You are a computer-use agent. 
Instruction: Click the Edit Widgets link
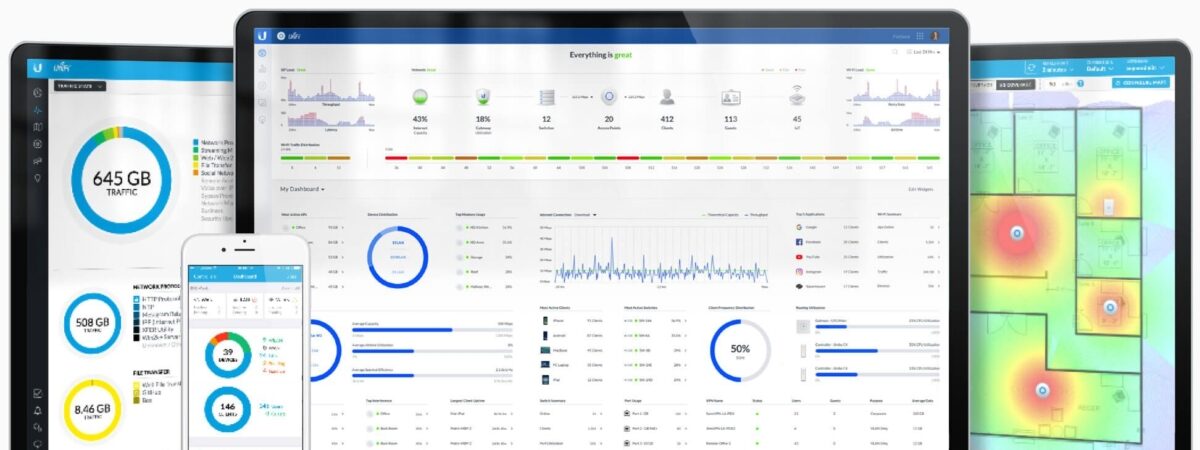click(x=920, y=188)
